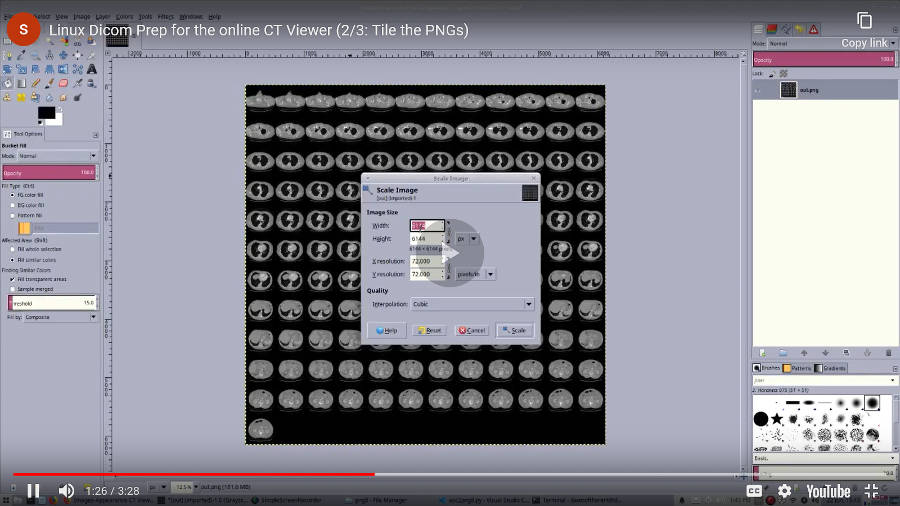The height and width of the screenshot is (506, 900).
Task: Click the Width field in Scale Image
Action: [x=427, y=225]
